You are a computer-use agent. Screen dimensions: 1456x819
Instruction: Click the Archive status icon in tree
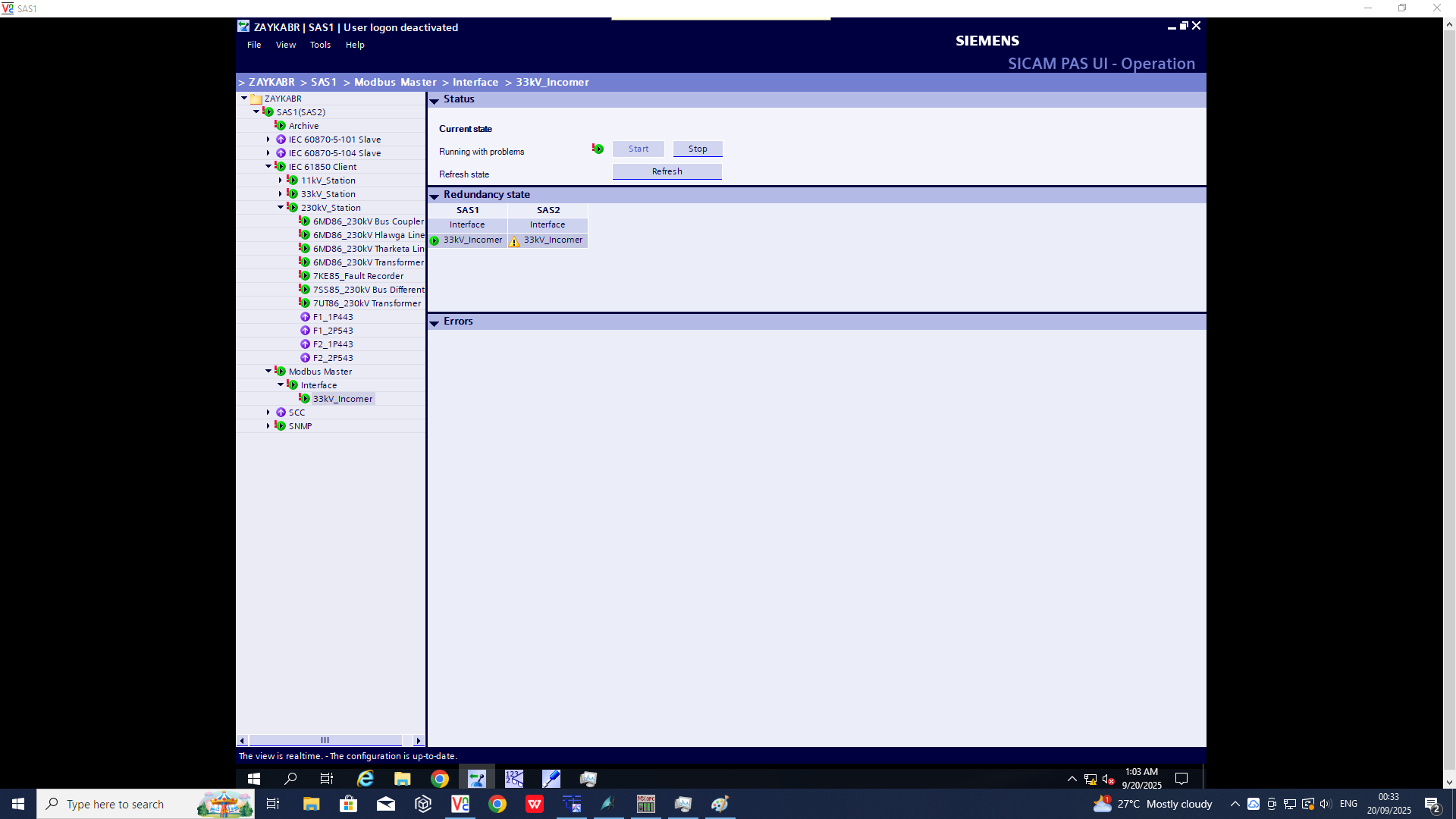280,126
